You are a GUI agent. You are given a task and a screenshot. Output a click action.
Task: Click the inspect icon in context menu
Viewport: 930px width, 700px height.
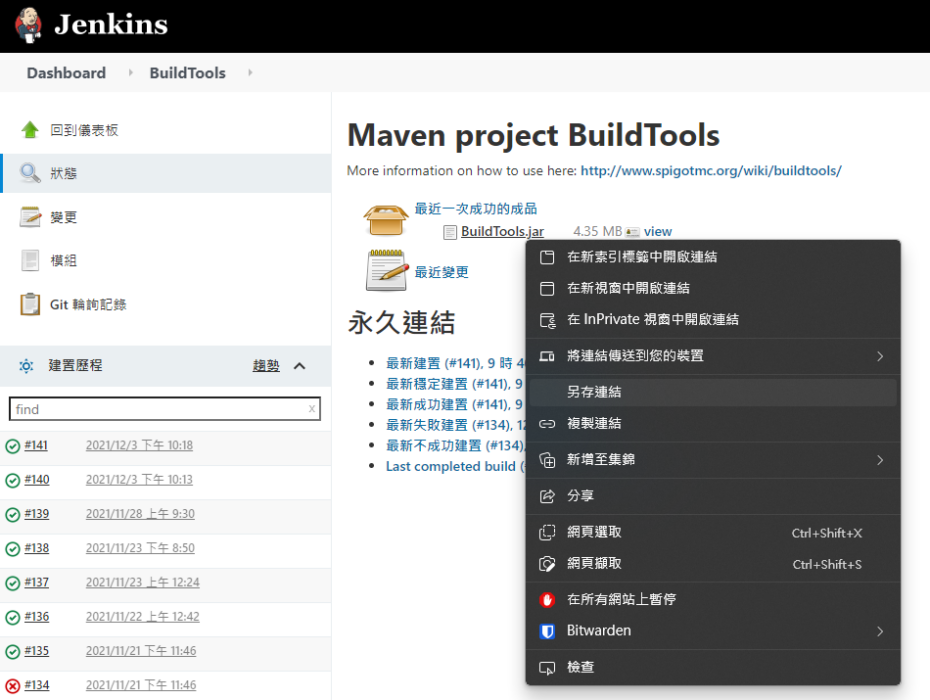pos(547,668)
